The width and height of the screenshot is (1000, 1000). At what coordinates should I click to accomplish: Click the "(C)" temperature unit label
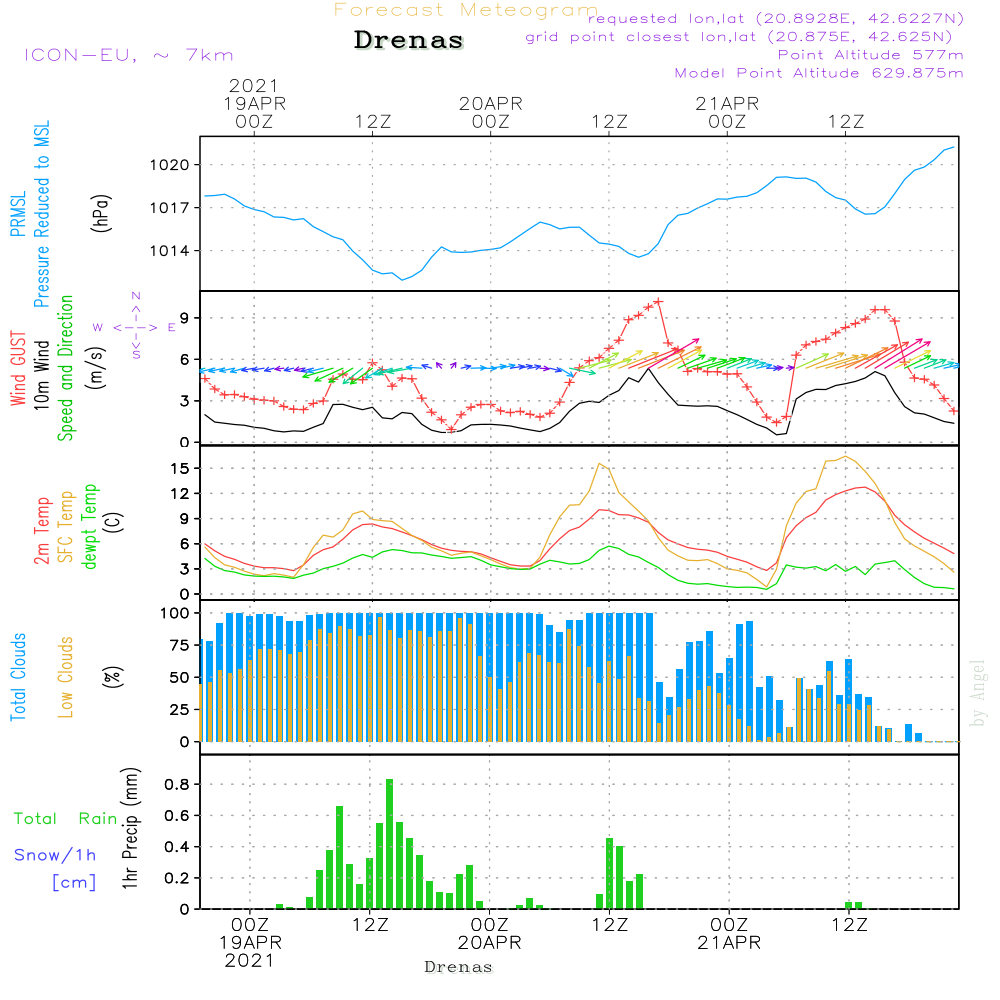tap(114, 523)
